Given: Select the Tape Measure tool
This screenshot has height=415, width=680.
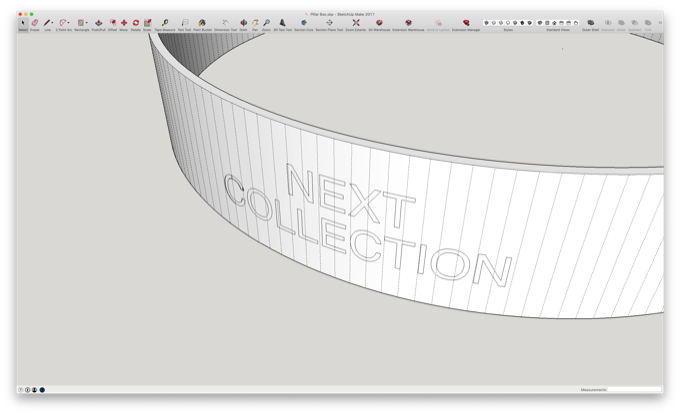Looking at the screenshot, I should click(165, 23).
